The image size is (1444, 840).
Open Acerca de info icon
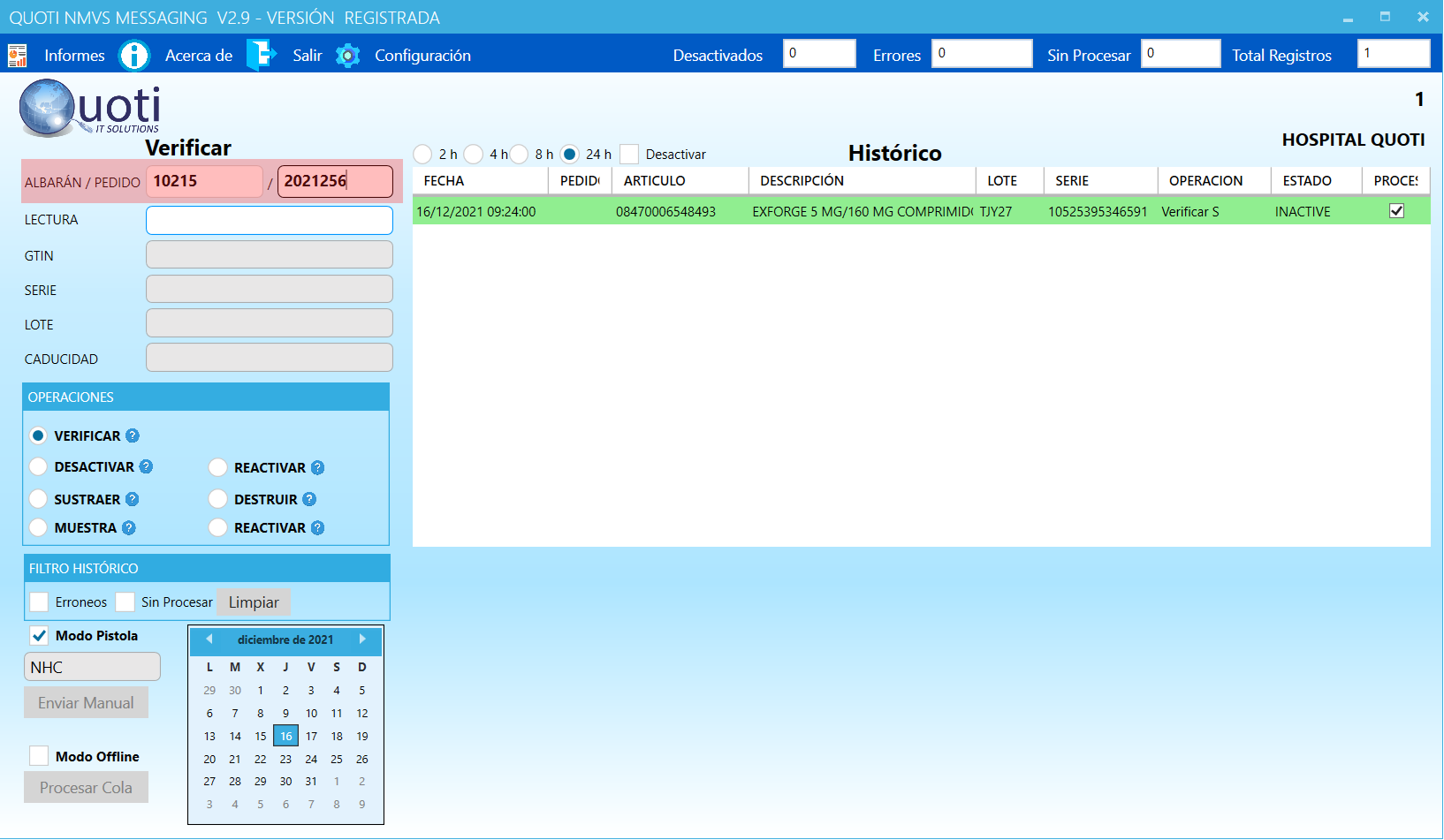[x=134, y=56]
